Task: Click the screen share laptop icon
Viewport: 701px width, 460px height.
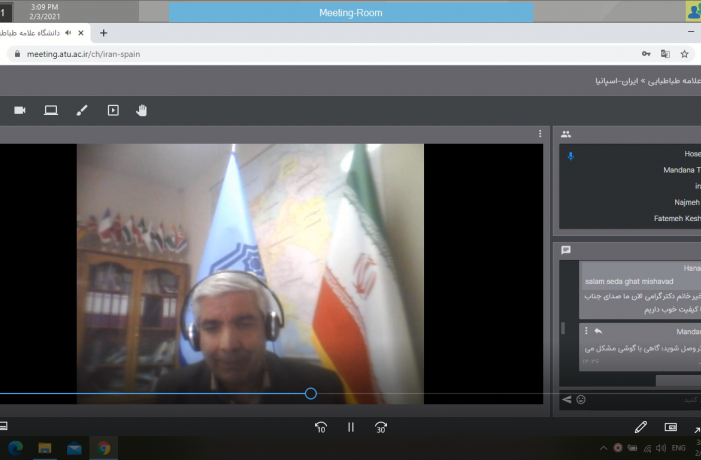Action: click(x=51, y=110)
